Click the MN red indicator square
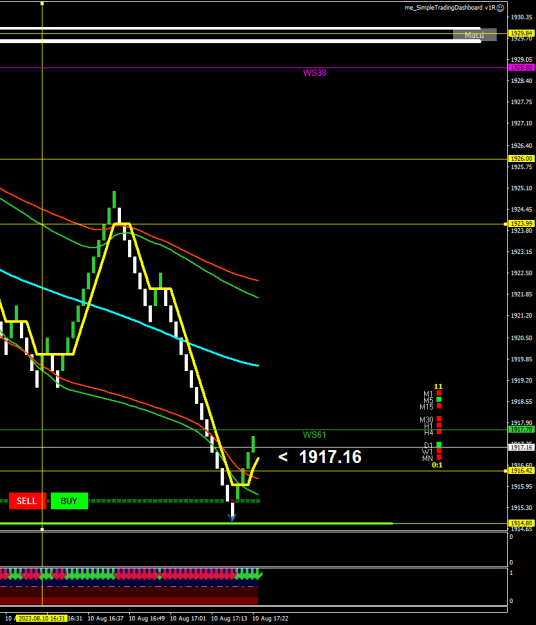Image resolution: width=536 pixels, height=625 pixels. tap(439, 458)
